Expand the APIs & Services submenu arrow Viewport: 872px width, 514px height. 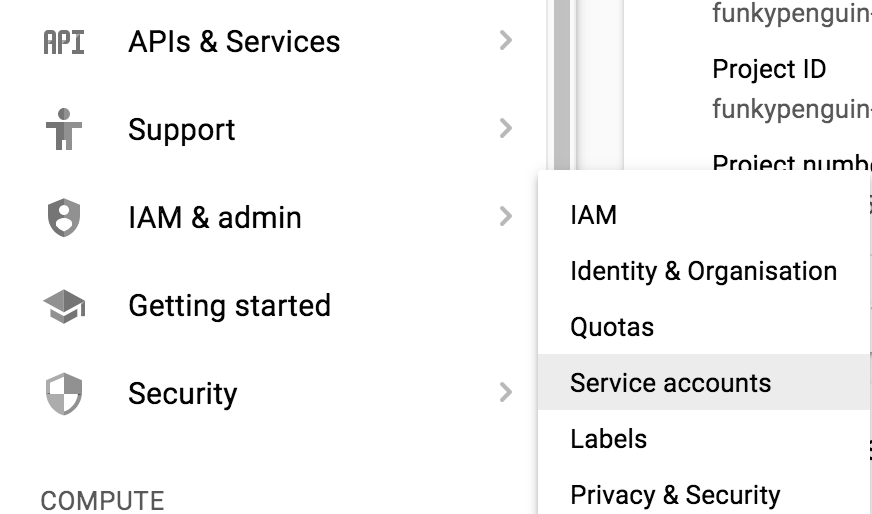tap(505, 42)
